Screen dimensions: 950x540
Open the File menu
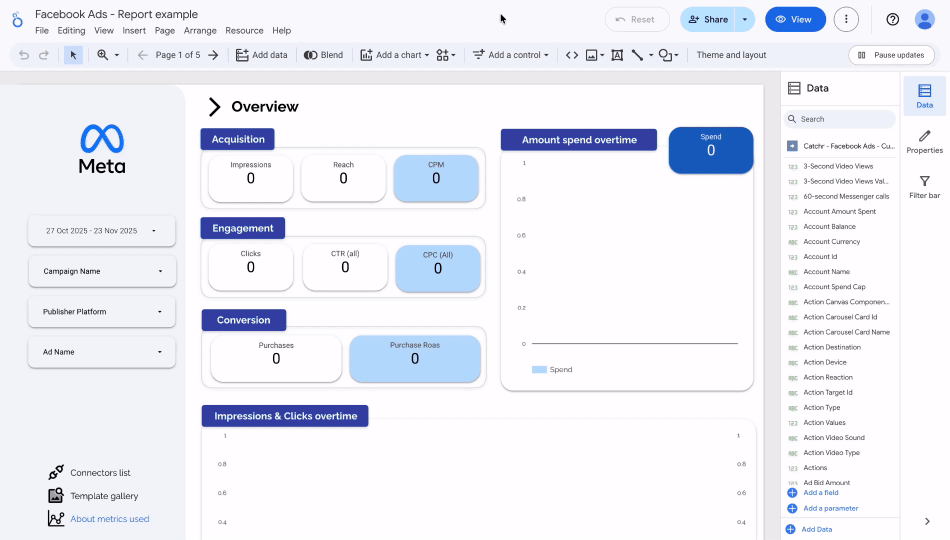42,30
